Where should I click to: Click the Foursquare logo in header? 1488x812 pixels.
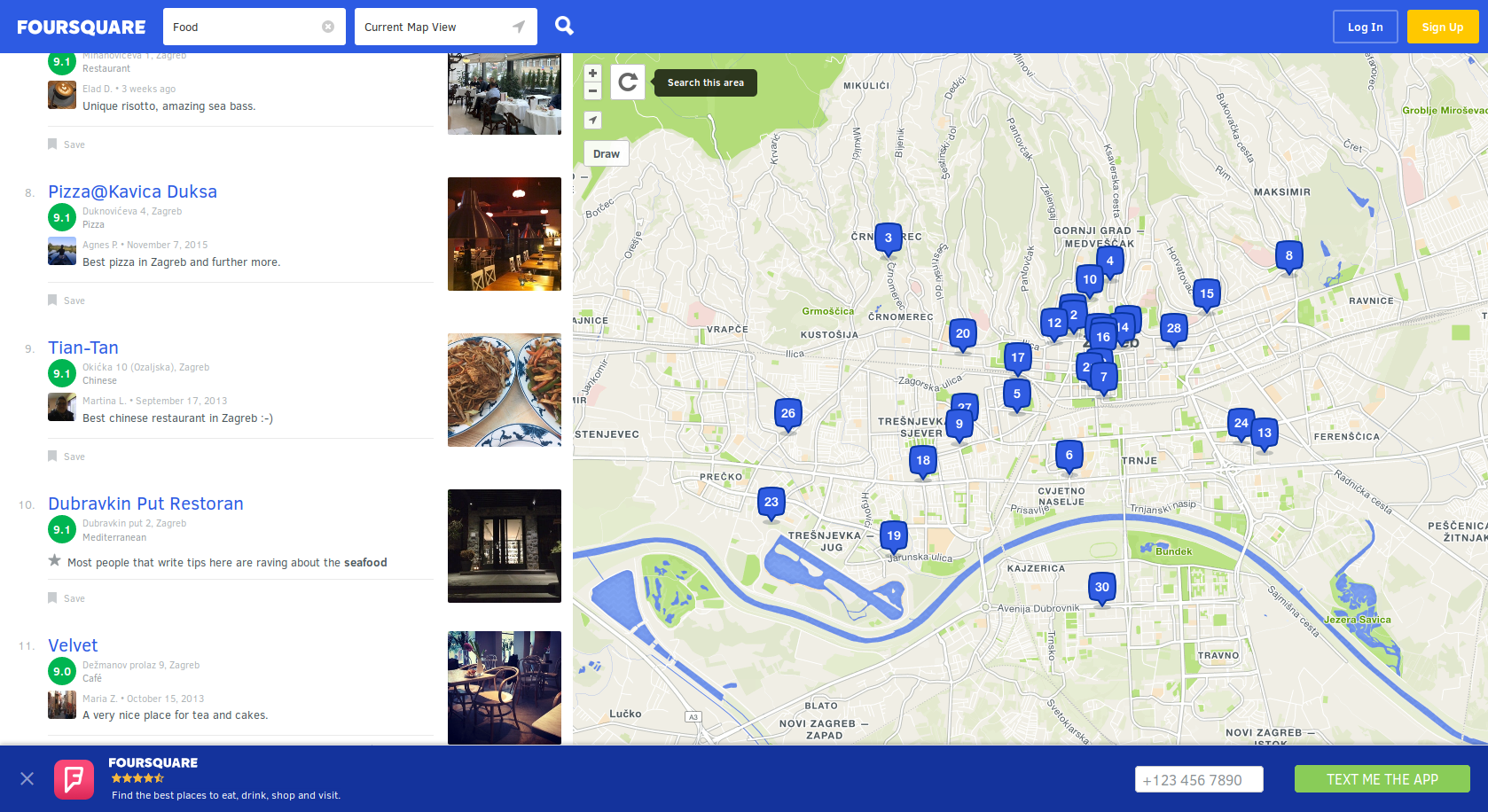pos(82,27)
